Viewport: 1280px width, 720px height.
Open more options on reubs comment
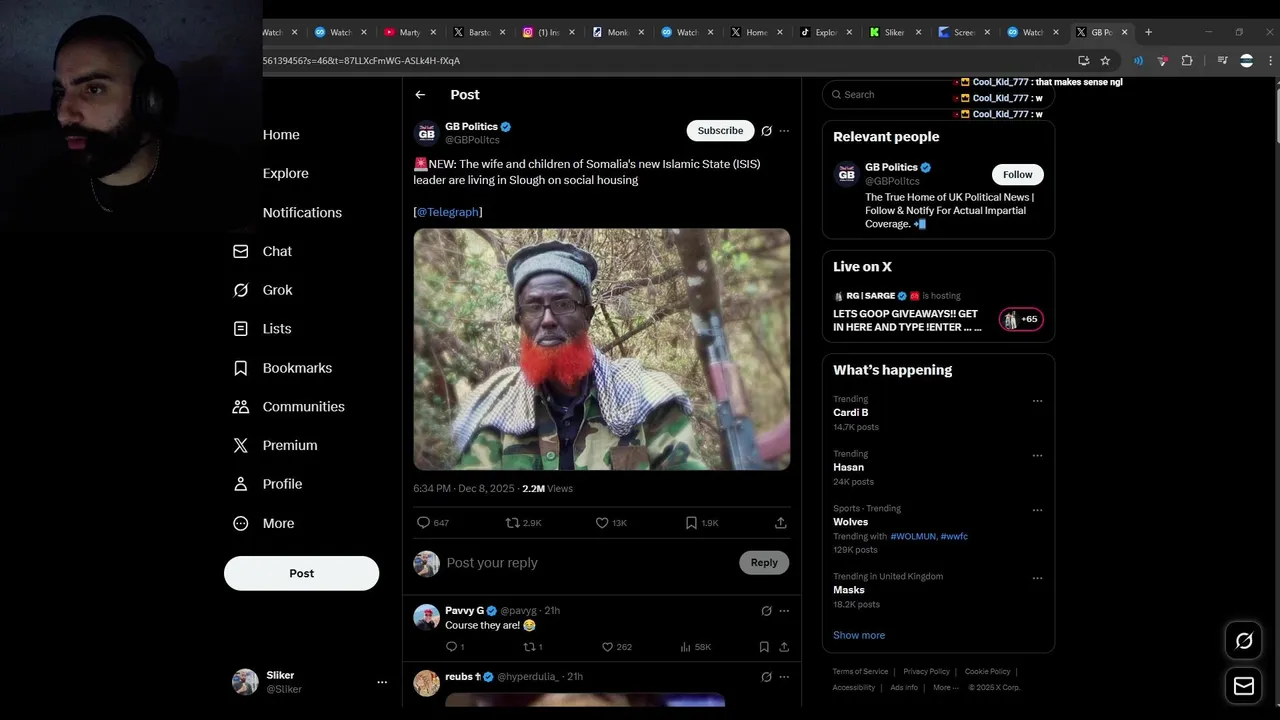click(x=784, y=677)
